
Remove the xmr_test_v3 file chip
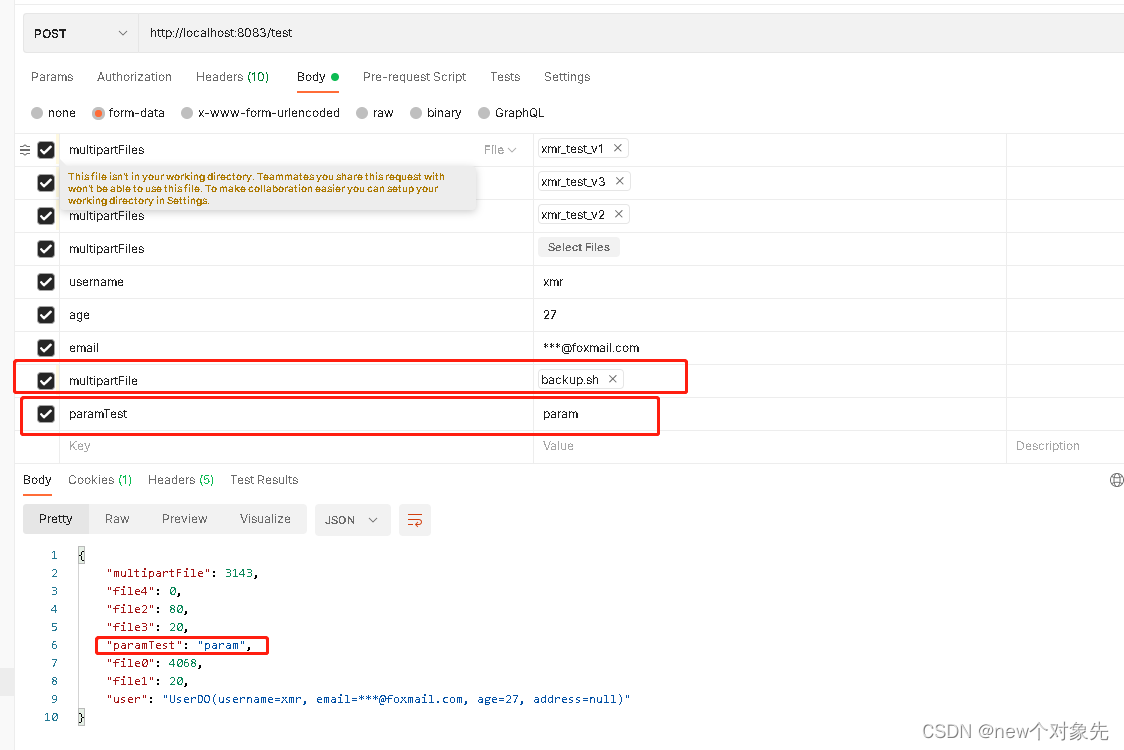pos(620,181)
